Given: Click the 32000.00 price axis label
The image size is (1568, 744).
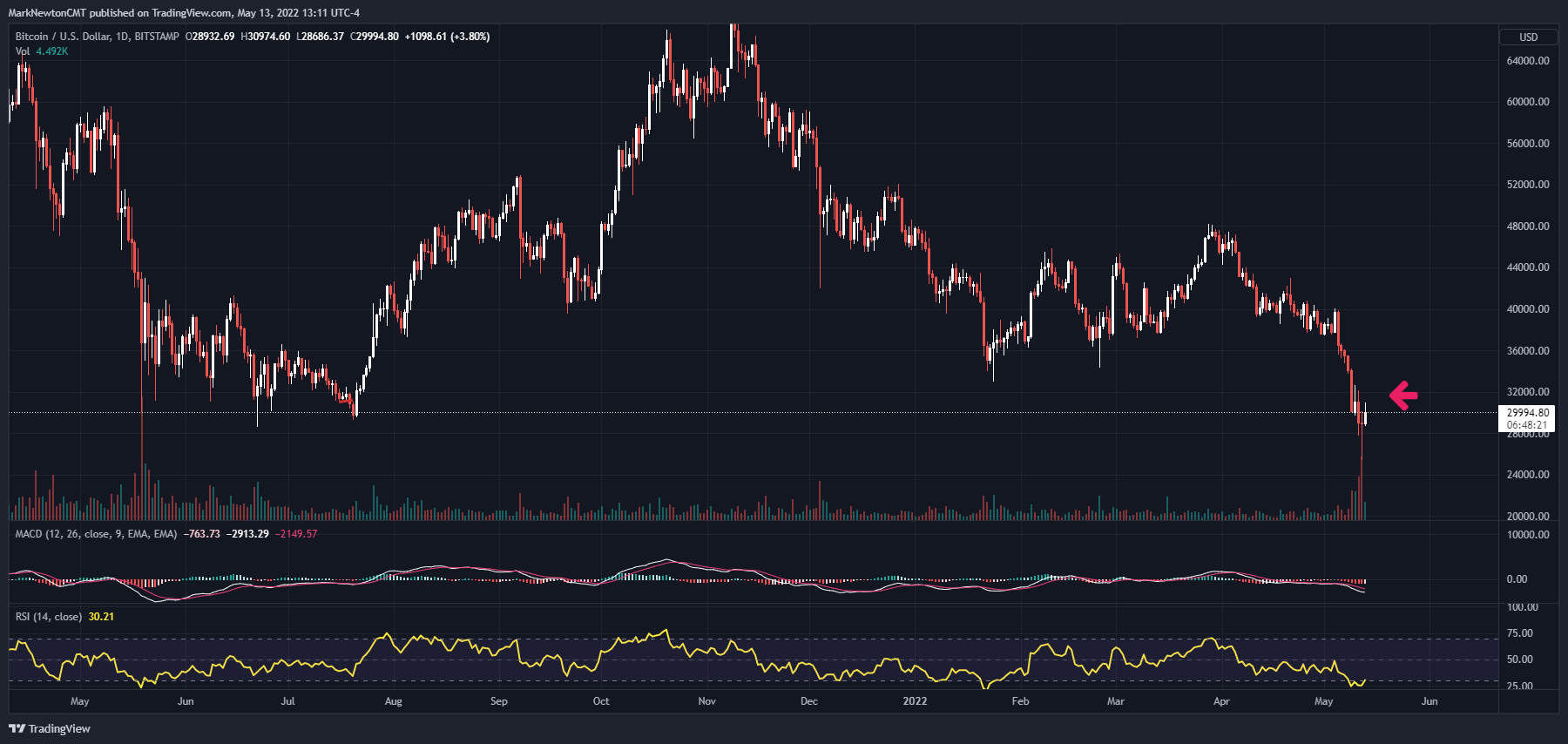Looking at the screenshot, I should tap(1528, 392).
